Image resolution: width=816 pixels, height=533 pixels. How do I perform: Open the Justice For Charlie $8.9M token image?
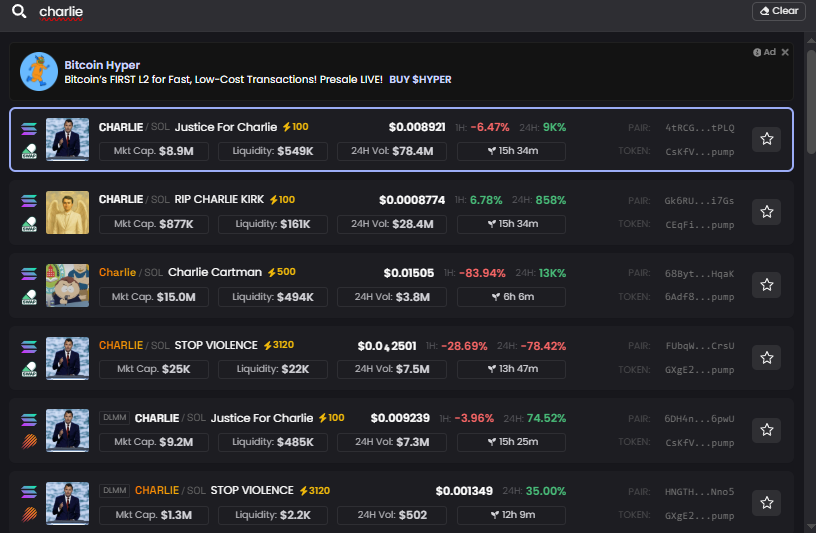pyautogui.click(x=67, y=139)
